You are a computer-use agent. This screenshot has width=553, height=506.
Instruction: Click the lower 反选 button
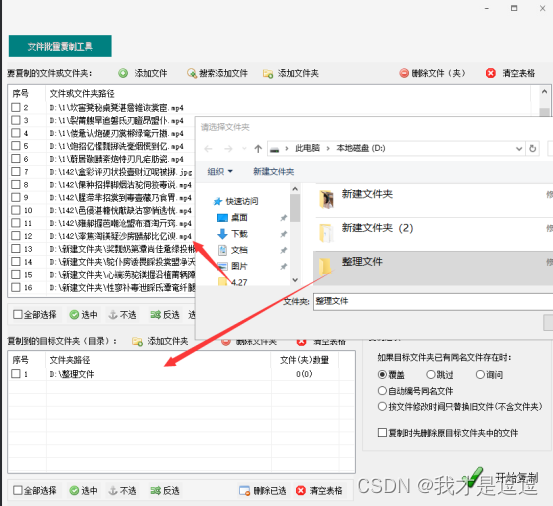(x=165, y=490)
